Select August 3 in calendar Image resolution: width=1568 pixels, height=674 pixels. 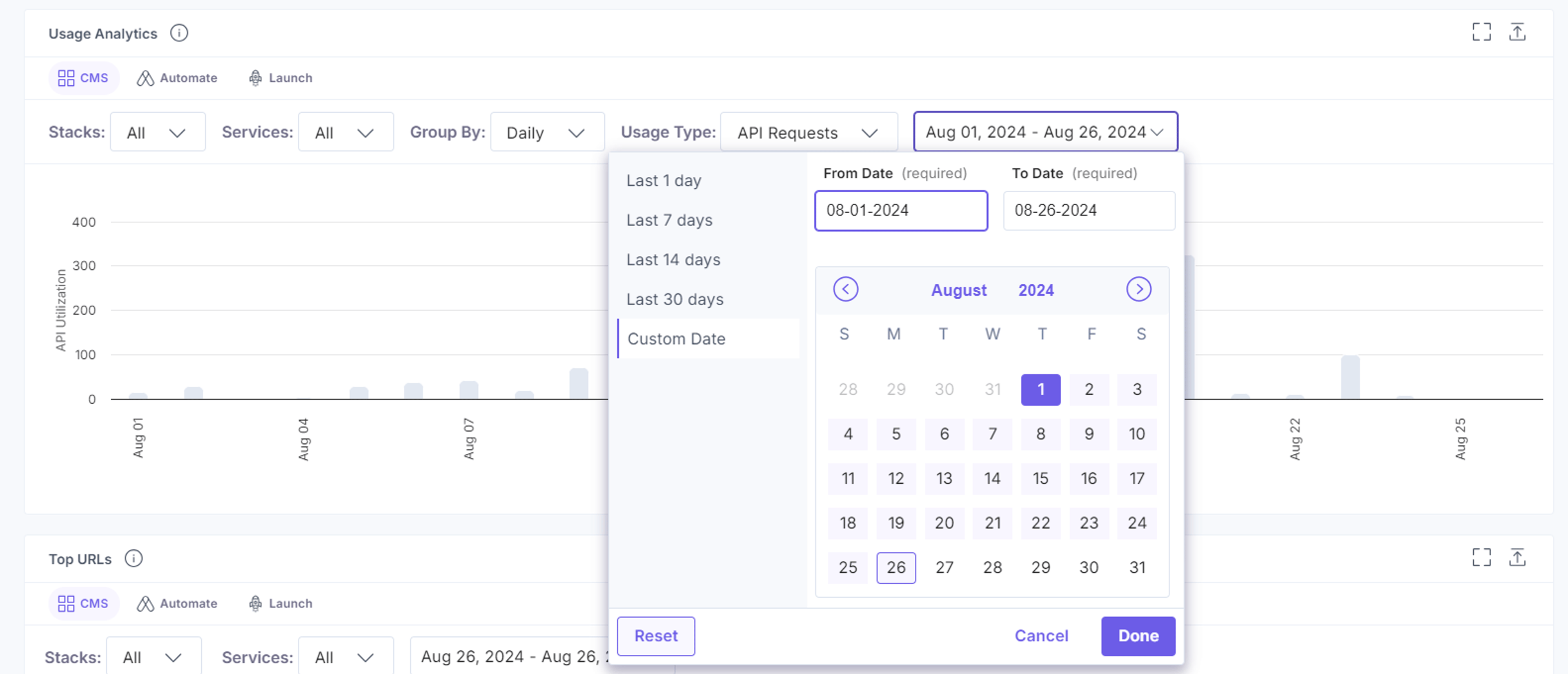pyautogui.click(x=1136, y=389)
